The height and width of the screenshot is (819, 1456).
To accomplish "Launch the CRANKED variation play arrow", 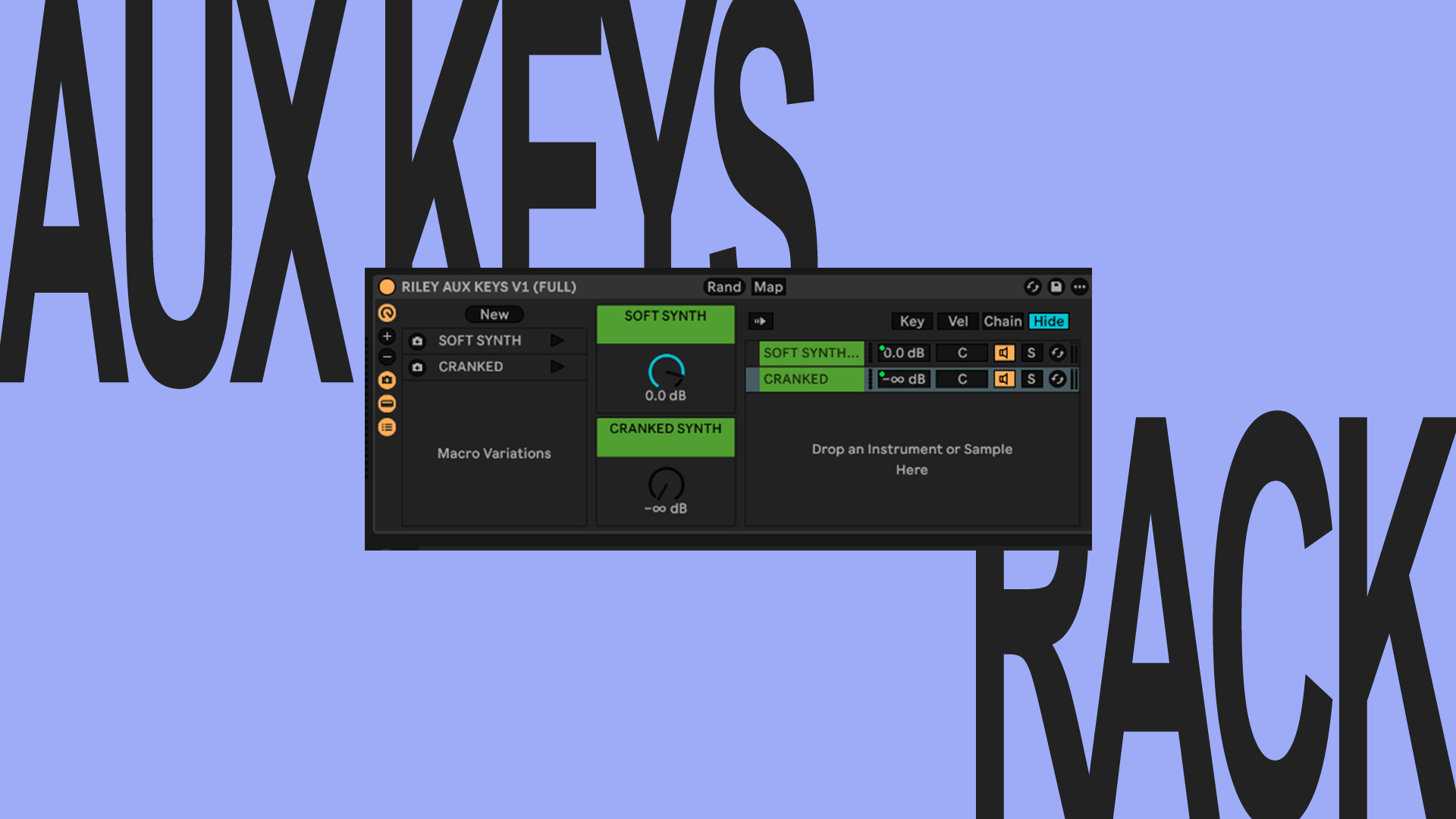I will point(557,367).
